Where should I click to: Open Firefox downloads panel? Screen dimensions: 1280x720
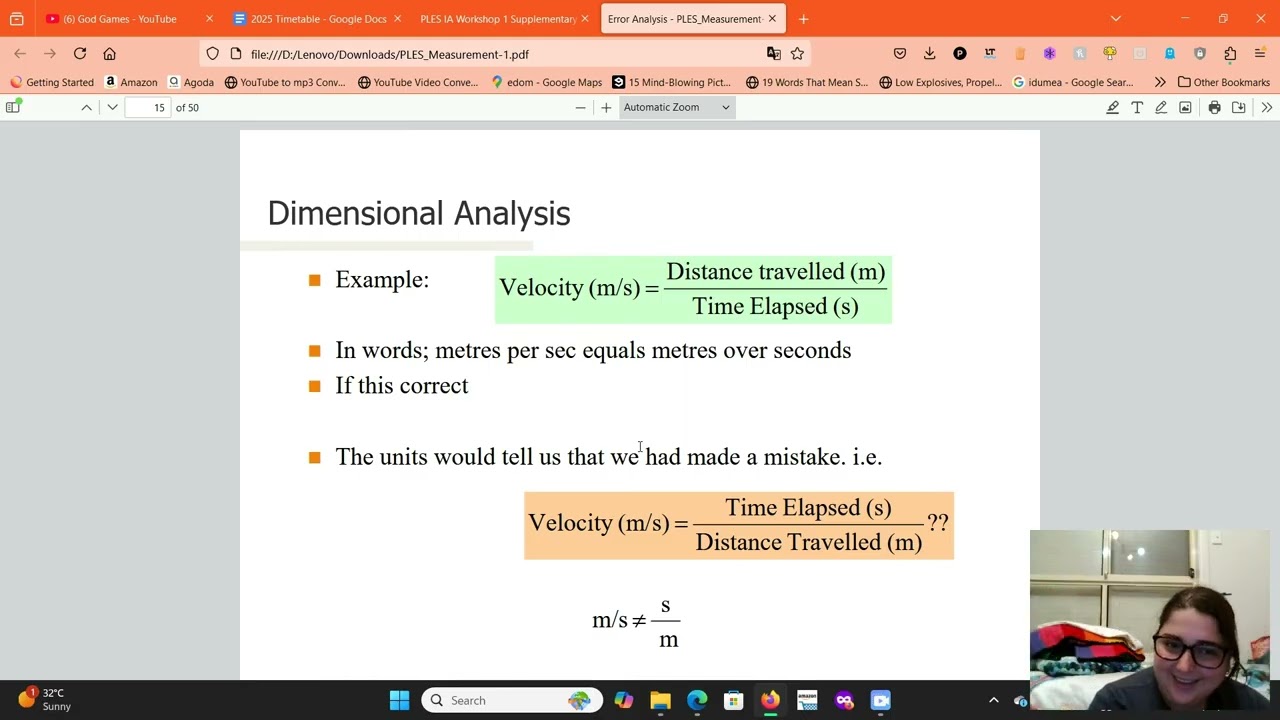point(930,54)
